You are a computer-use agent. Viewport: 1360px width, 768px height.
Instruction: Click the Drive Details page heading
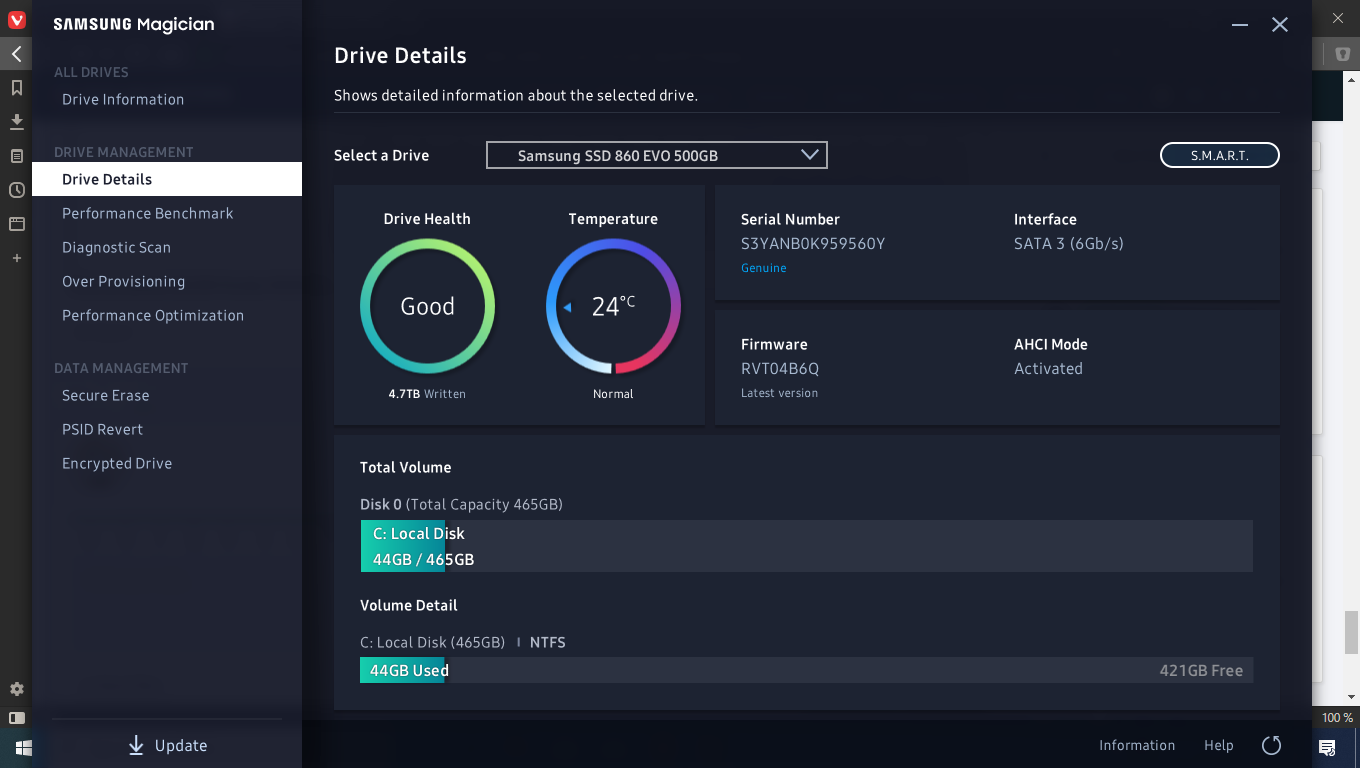(400, 55)
